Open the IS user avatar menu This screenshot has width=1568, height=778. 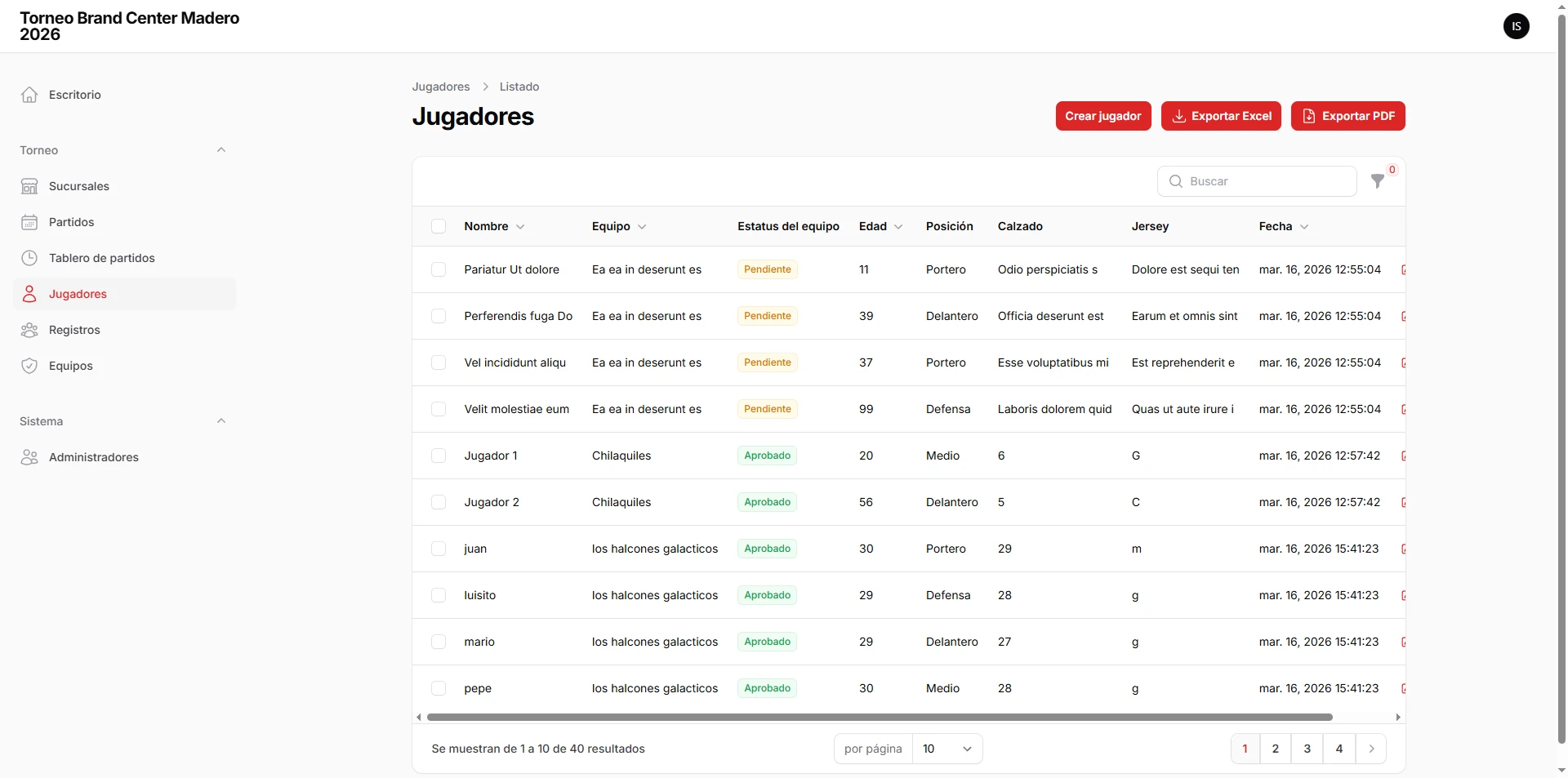click(x=1517, y=26)
